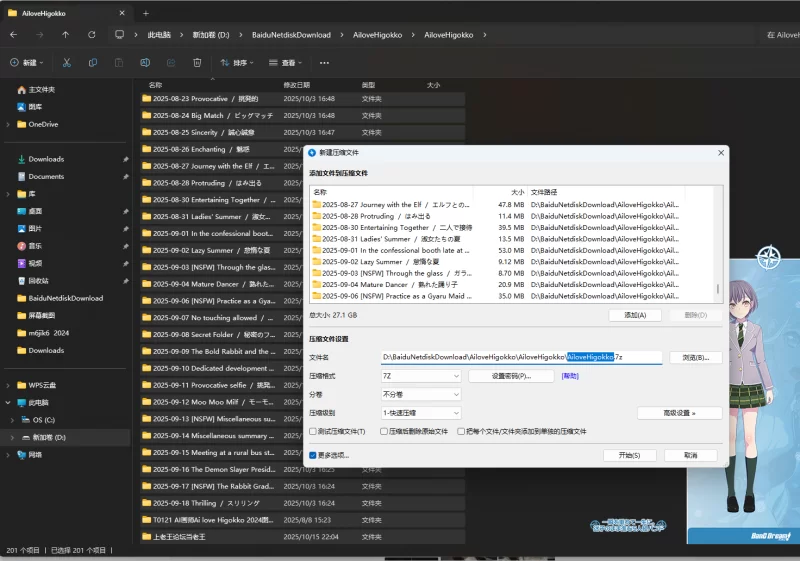Click the 开始(S) button

629,455
